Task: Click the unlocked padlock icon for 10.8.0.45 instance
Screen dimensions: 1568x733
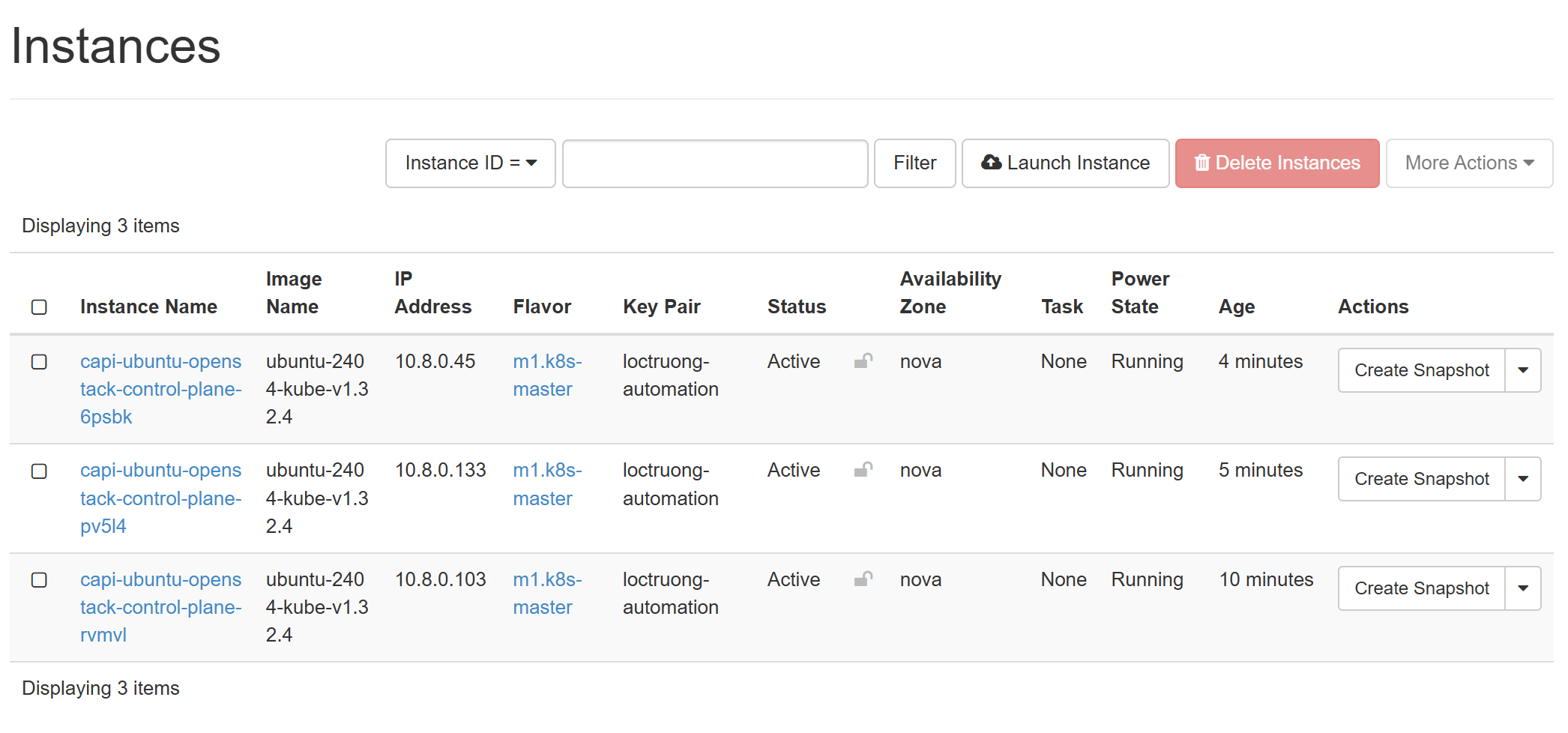Action: click(x=863, y=361)
